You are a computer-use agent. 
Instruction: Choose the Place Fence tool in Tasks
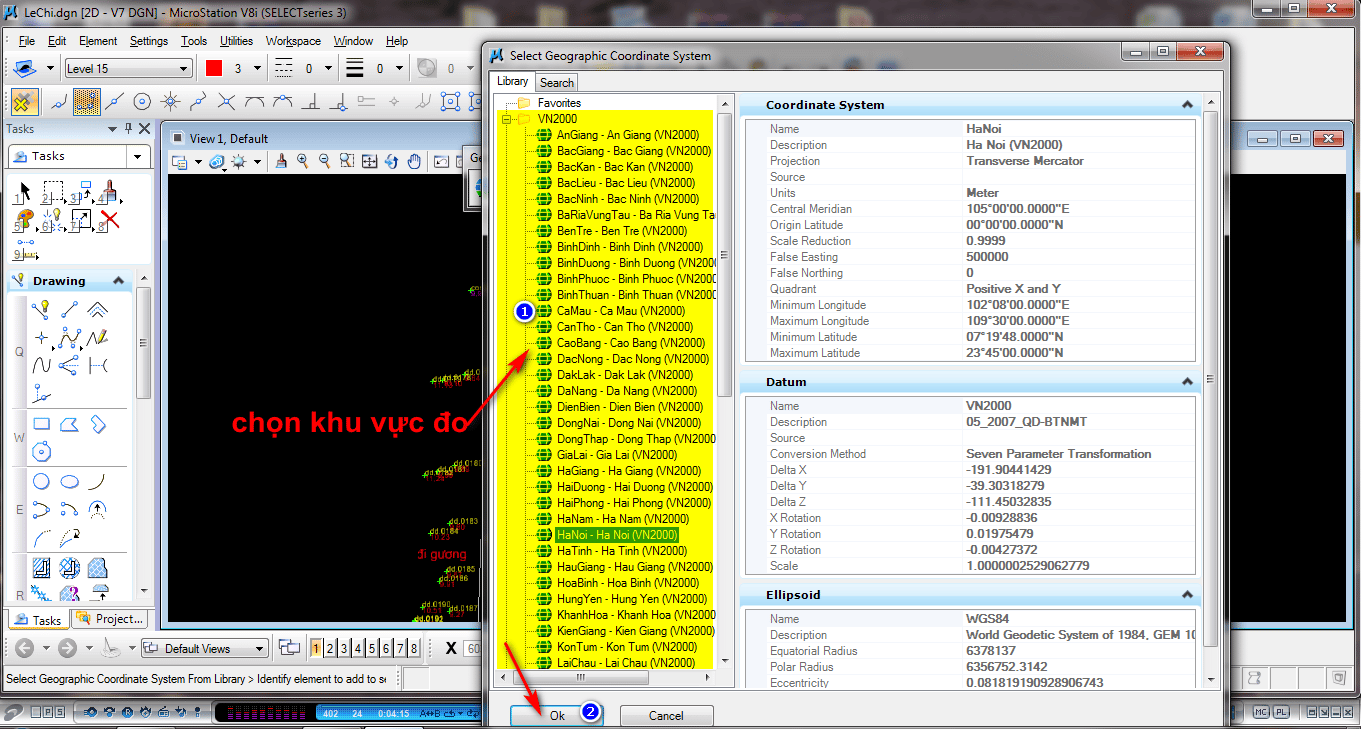pos(53,191)
